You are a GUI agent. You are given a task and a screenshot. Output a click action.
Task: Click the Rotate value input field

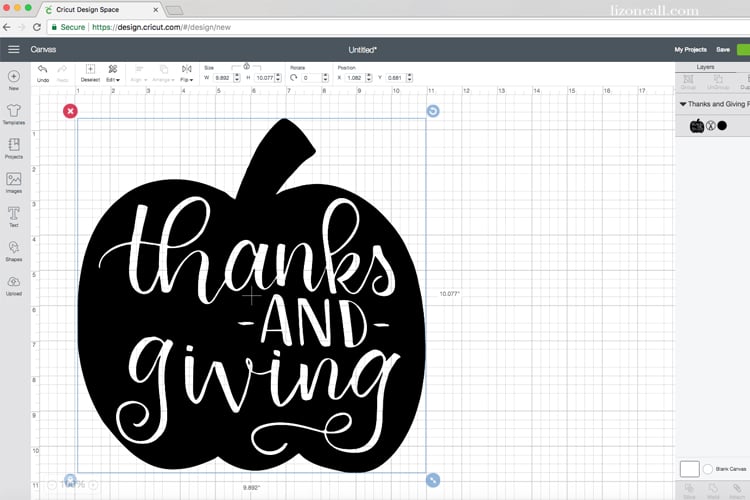tap(311, 78)
